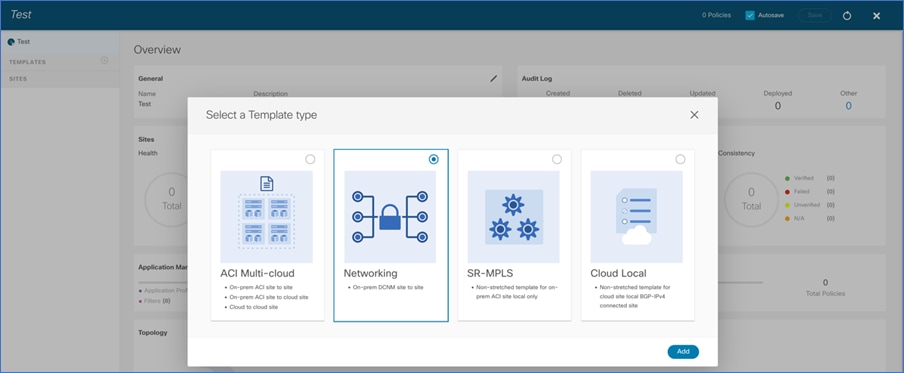Click the Failed consistency legend entry
Viewport: 904px width, 373px height.
tap(809, 191)
